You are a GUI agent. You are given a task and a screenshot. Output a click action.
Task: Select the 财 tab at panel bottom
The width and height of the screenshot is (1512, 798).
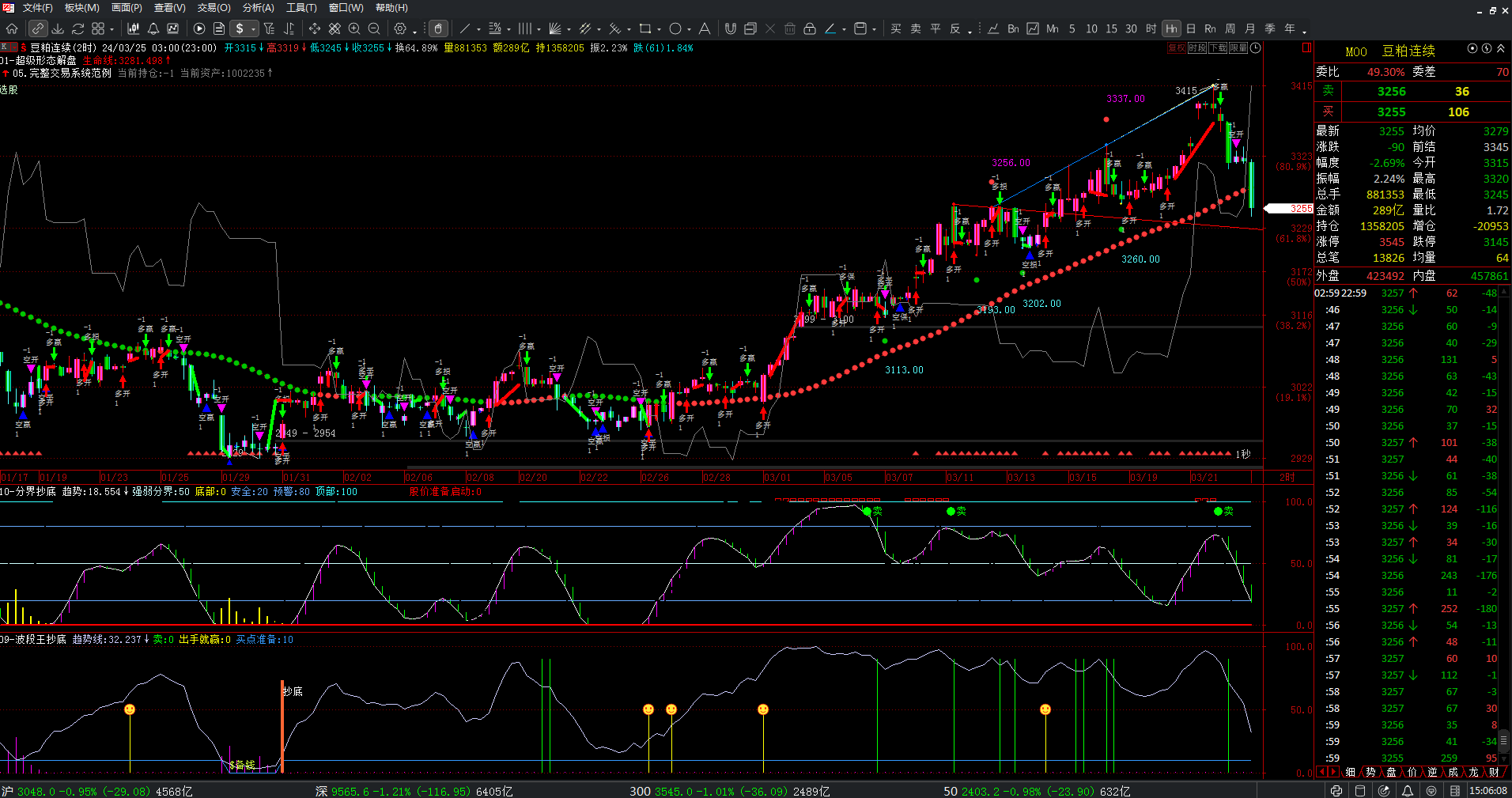pyautogui.click(x=1494, y=772)
